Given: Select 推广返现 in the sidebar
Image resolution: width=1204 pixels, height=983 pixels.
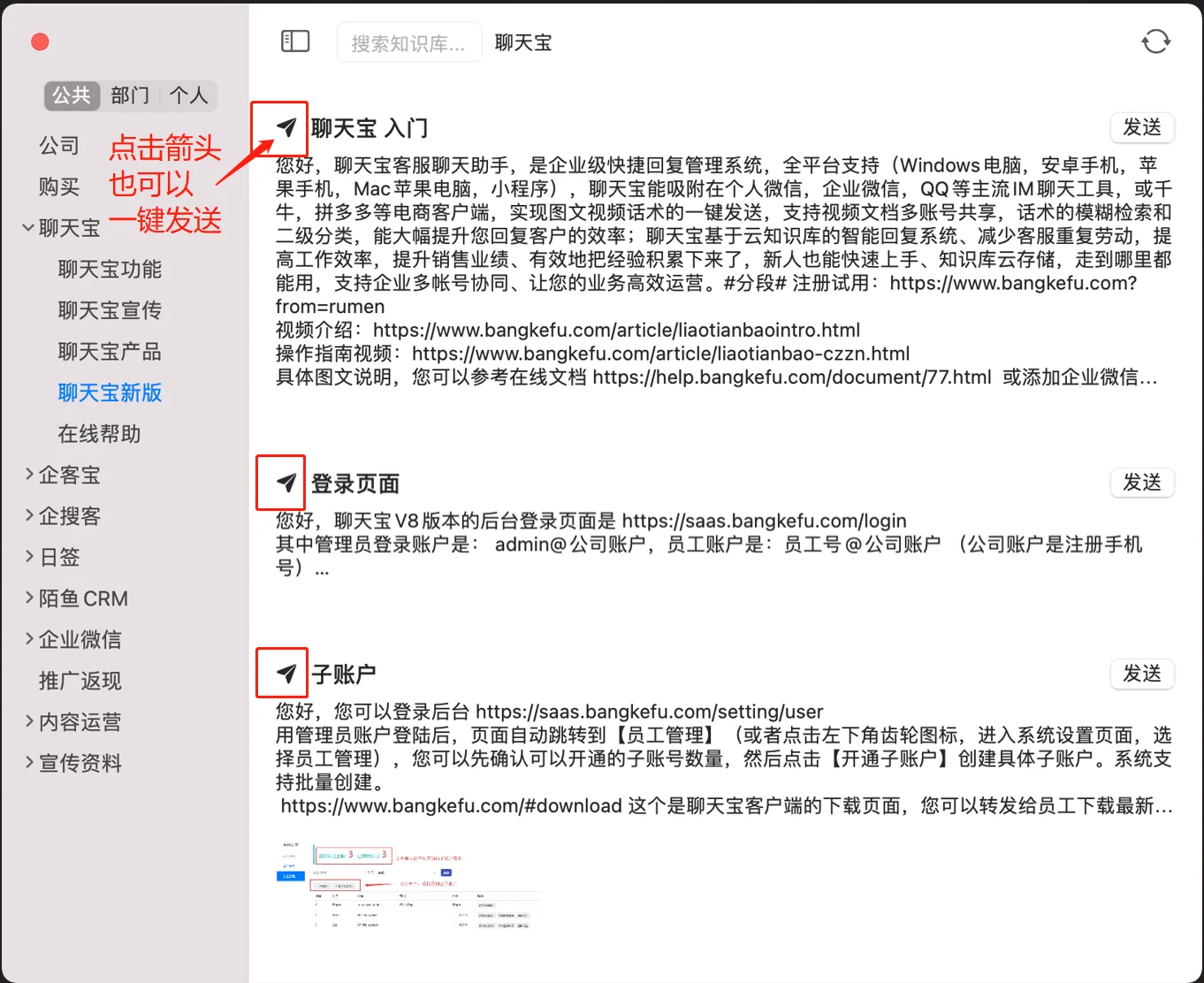Looking at the screenshot, I should pyautogui.click(x=80, y=681).
